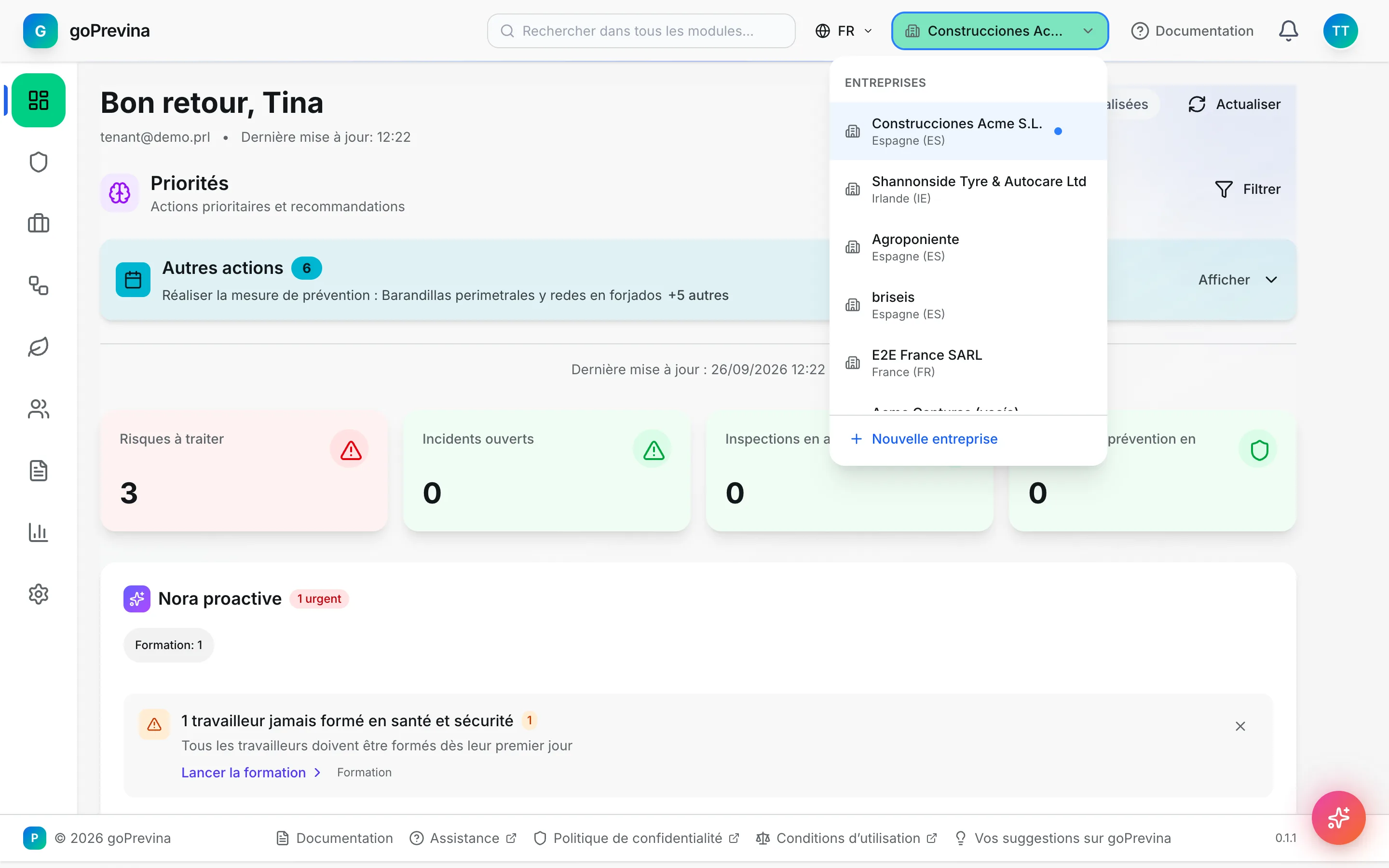This screenshot has height=868, width=1389.
Task: Switch to briseis company
Action: 967,305
